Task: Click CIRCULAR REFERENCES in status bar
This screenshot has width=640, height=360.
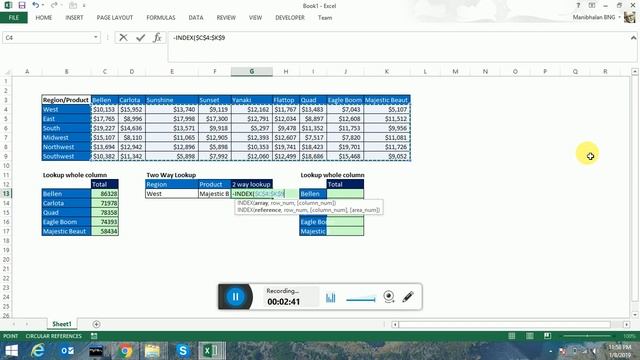Action: click(x=53, y=336)
